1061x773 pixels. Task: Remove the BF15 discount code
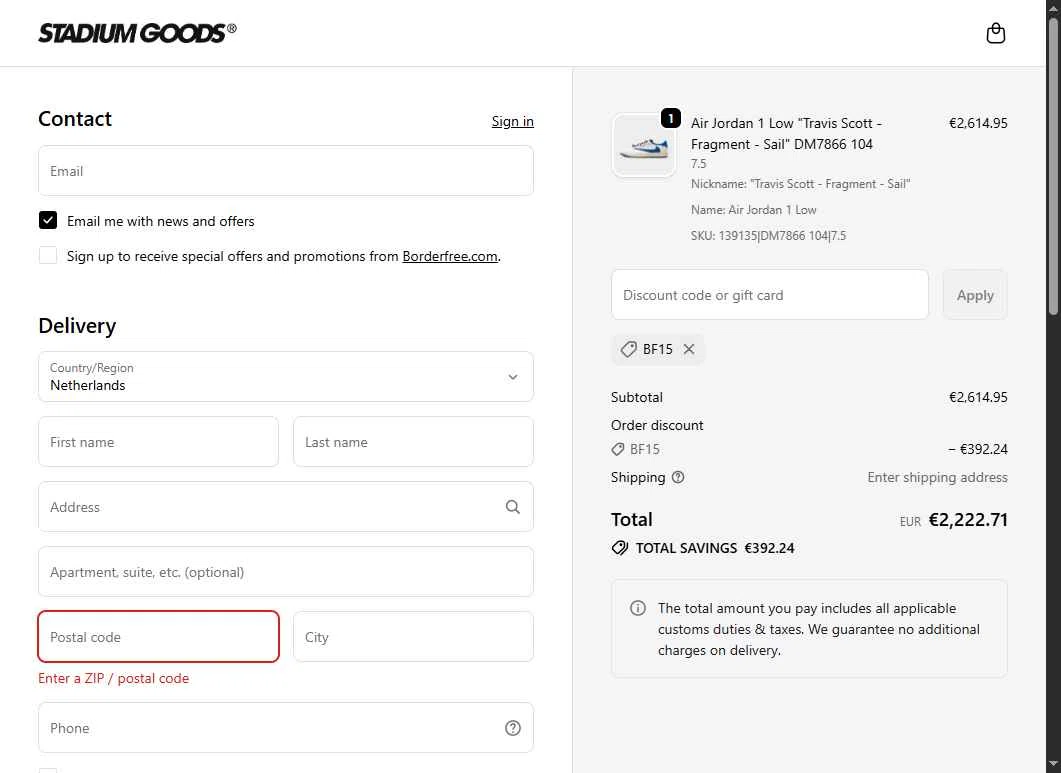(x=689, y=349)
